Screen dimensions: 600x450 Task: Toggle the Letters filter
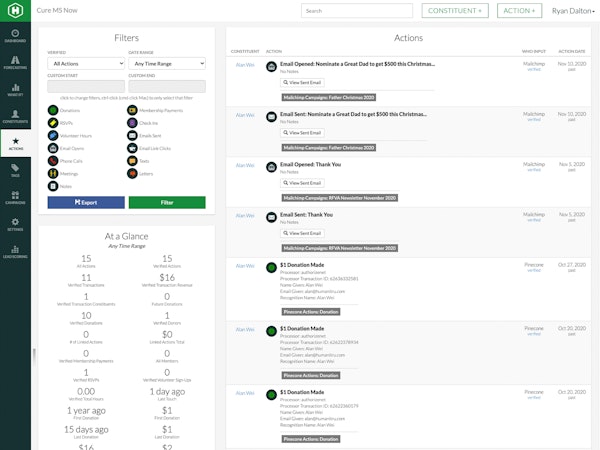[132, 173]
